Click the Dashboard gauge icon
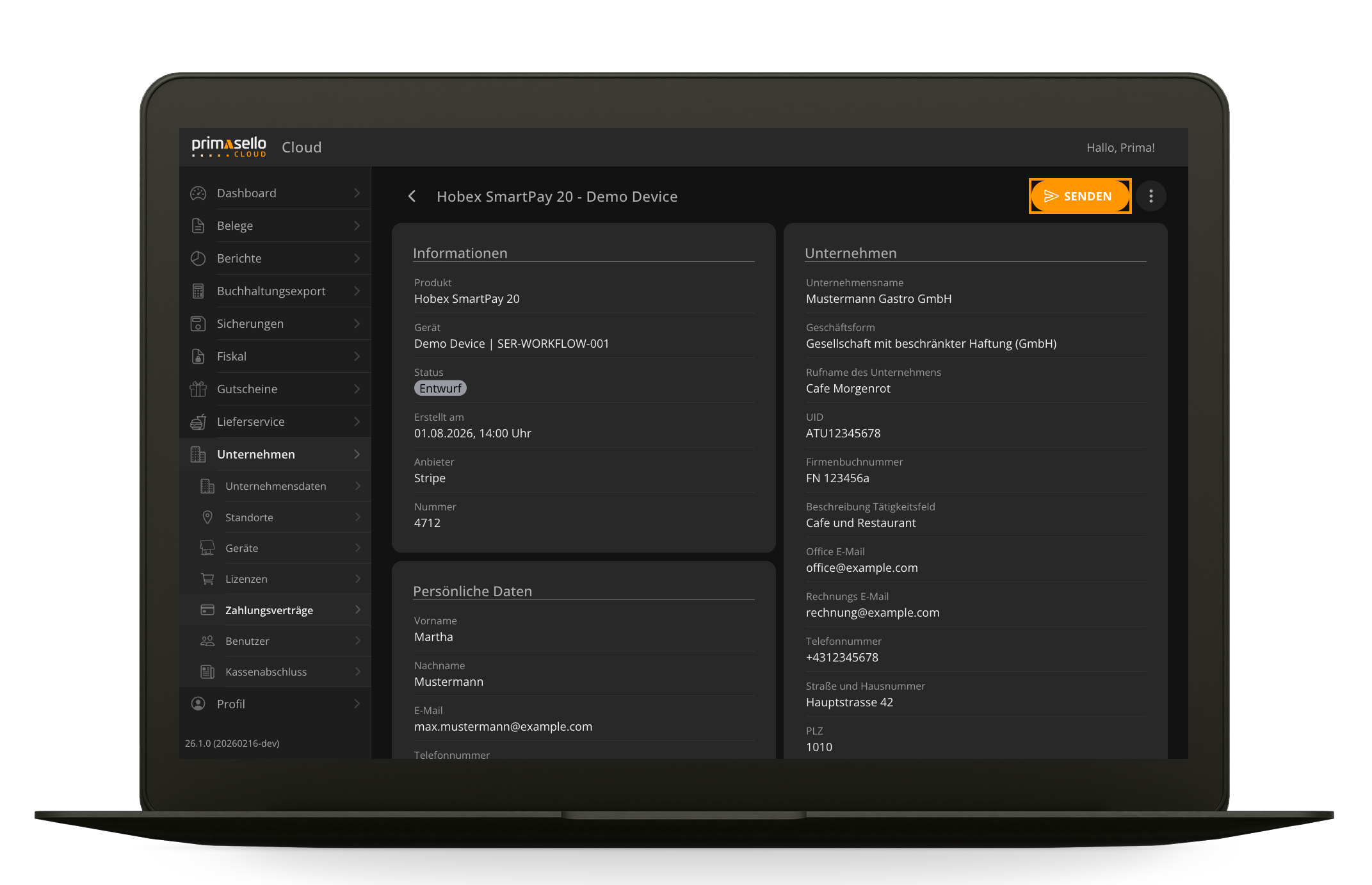1372x885 pixels. 198,193
